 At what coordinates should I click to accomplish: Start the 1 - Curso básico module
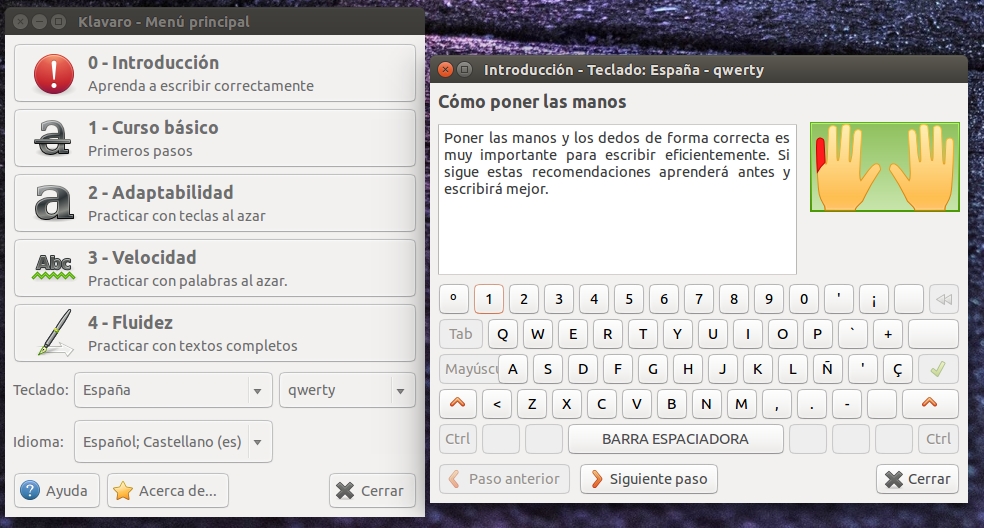point(215,138)
